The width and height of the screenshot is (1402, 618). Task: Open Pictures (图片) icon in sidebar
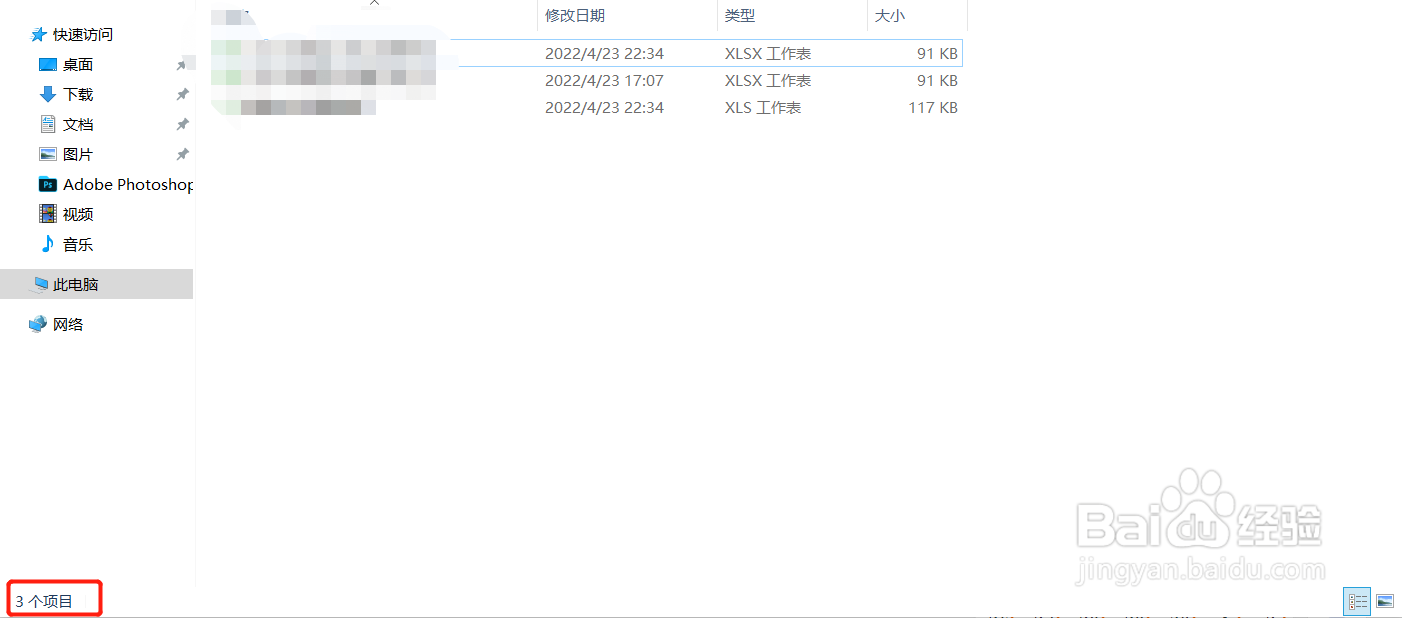[48, 154]
